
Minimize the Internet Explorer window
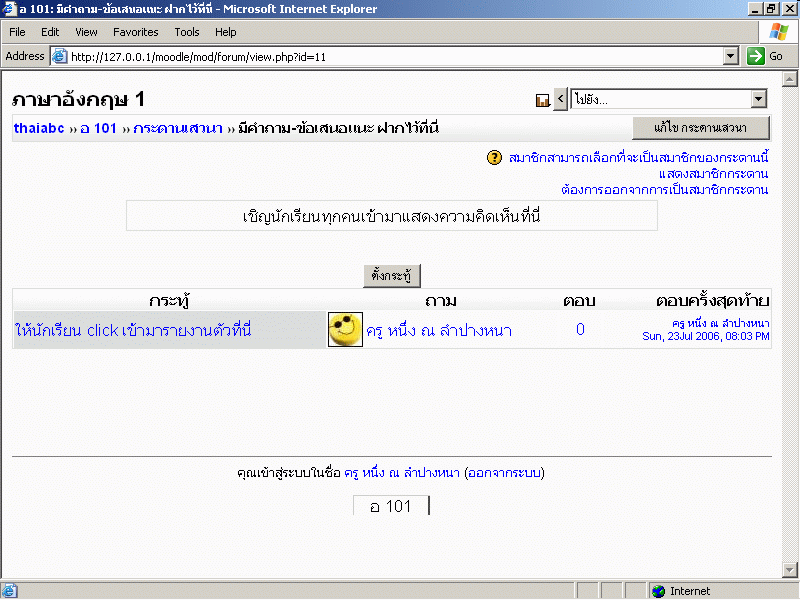point(755,9)
